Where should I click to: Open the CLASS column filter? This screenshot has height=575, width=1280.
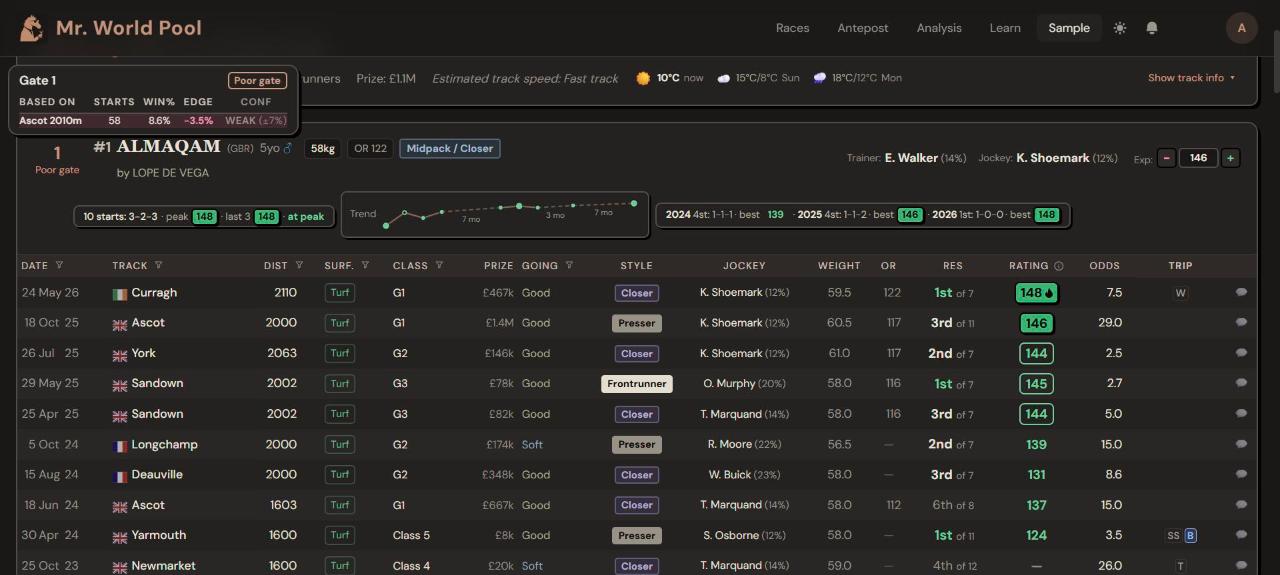coord(439,266)
